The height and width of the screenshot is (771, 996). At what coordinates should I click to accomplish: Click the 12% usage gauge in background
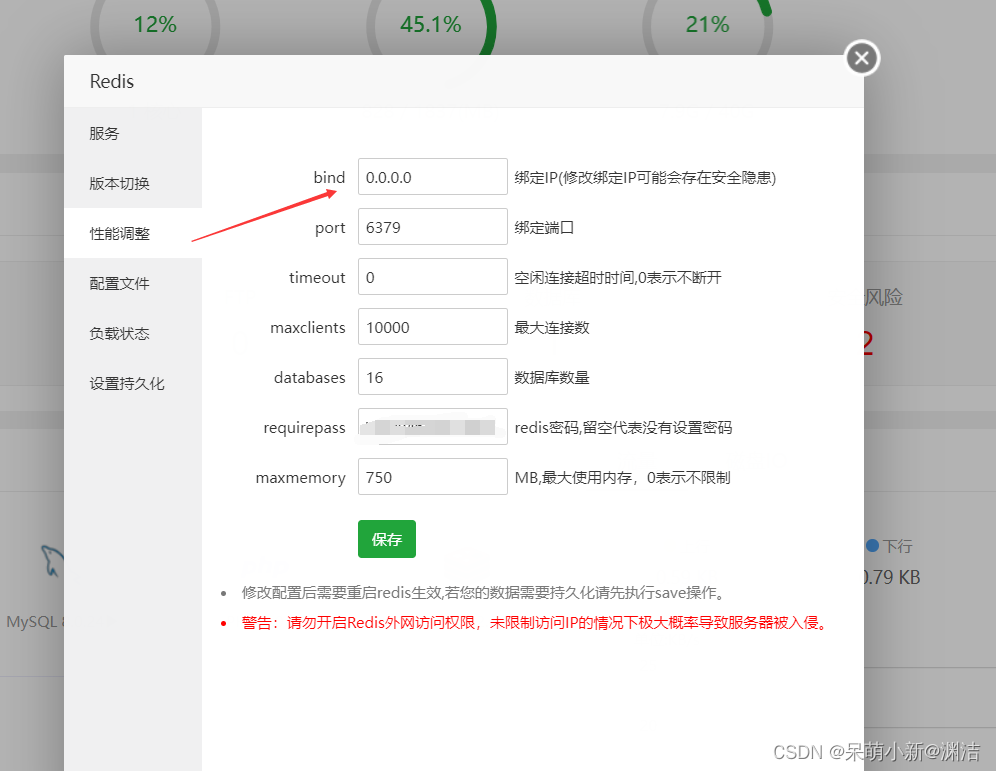[x=155, y=25]
